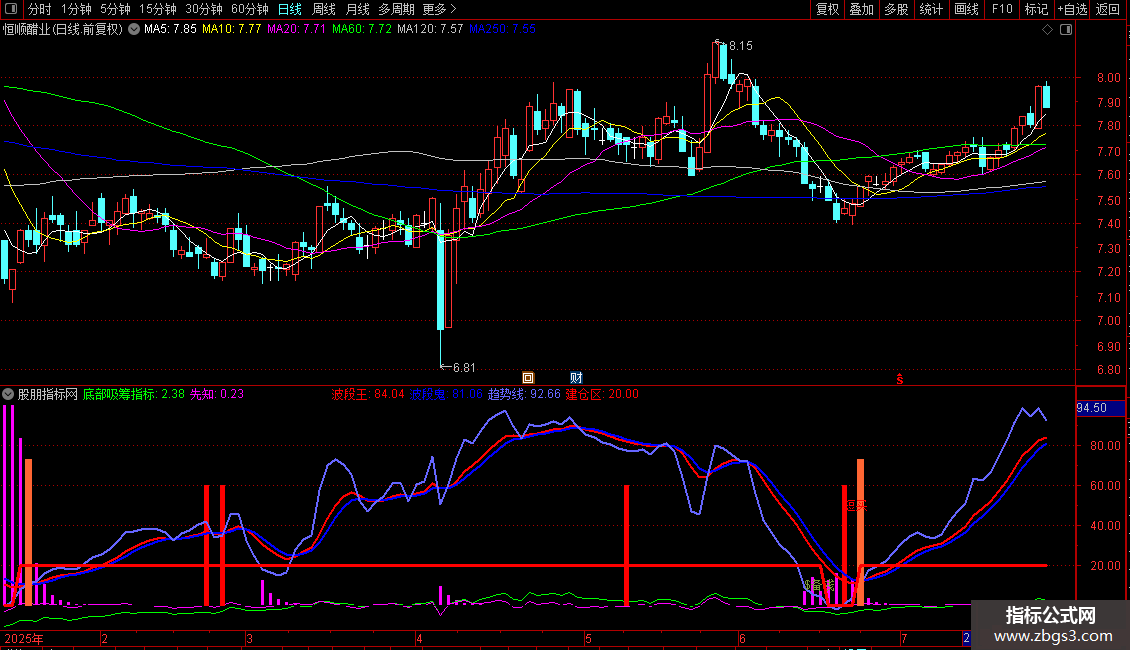Viewport: 1130px width, 650px height.
Task: Add stock via +自选 button
Action: point(1072,9)
